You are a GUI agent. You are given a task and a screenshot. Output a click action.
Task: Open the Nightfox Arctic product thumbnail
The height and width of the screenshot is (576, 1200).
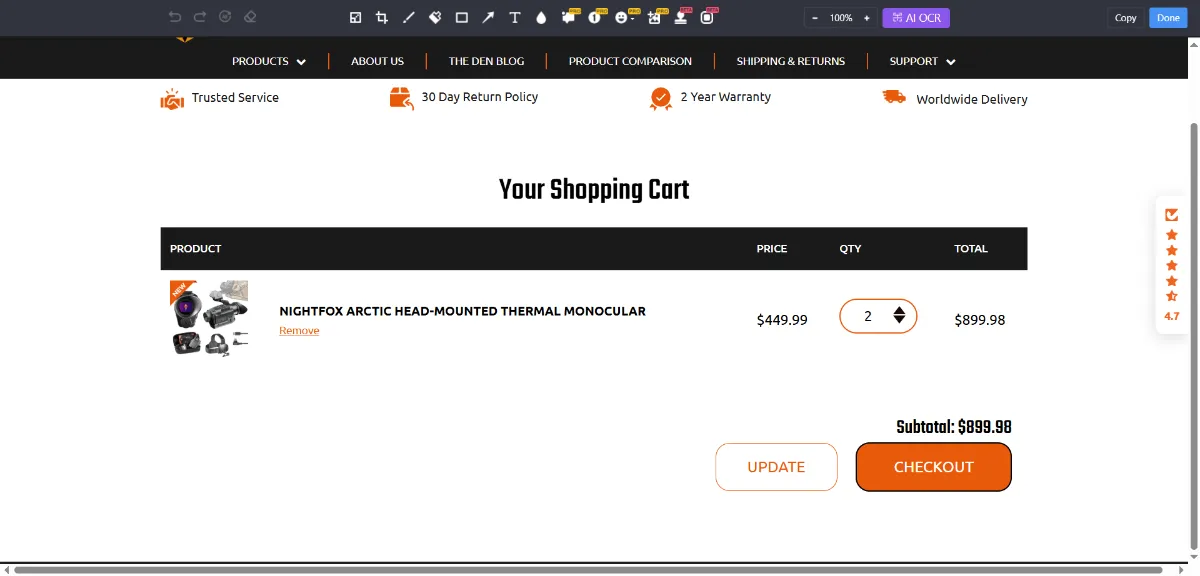209,318
